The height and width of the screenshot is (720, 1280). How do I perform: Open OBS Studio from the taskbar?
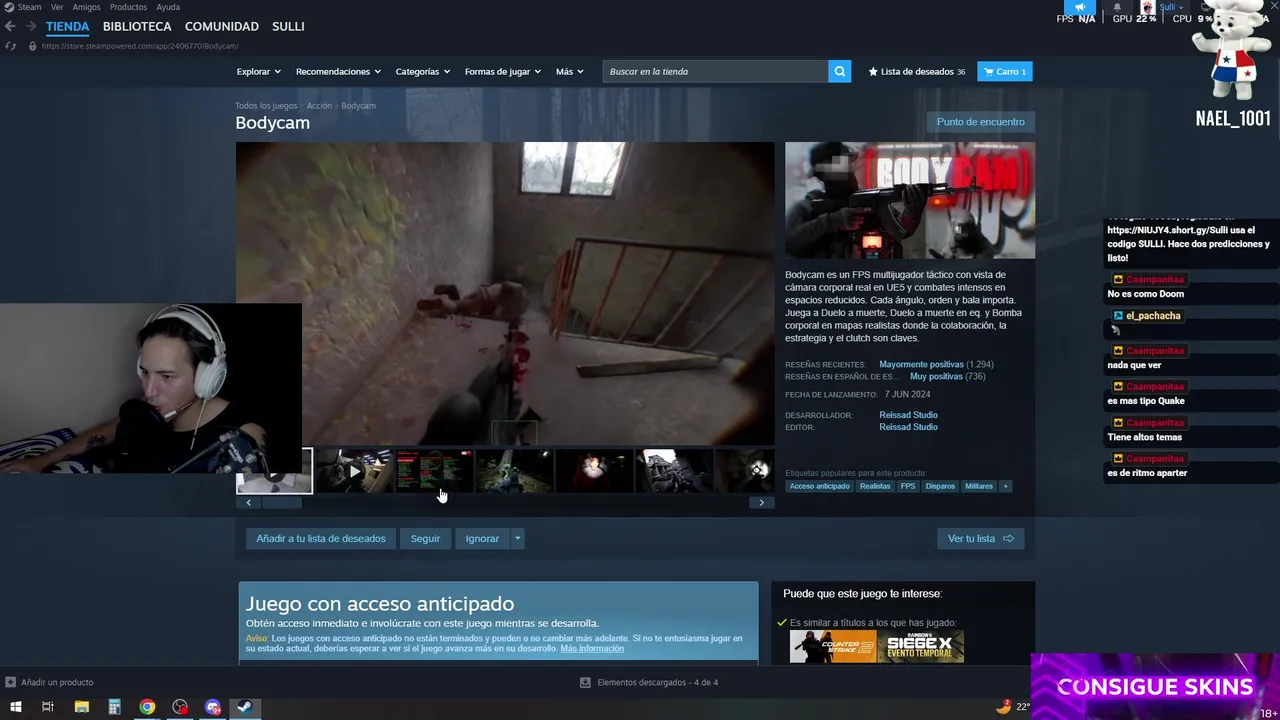point(180,707)
